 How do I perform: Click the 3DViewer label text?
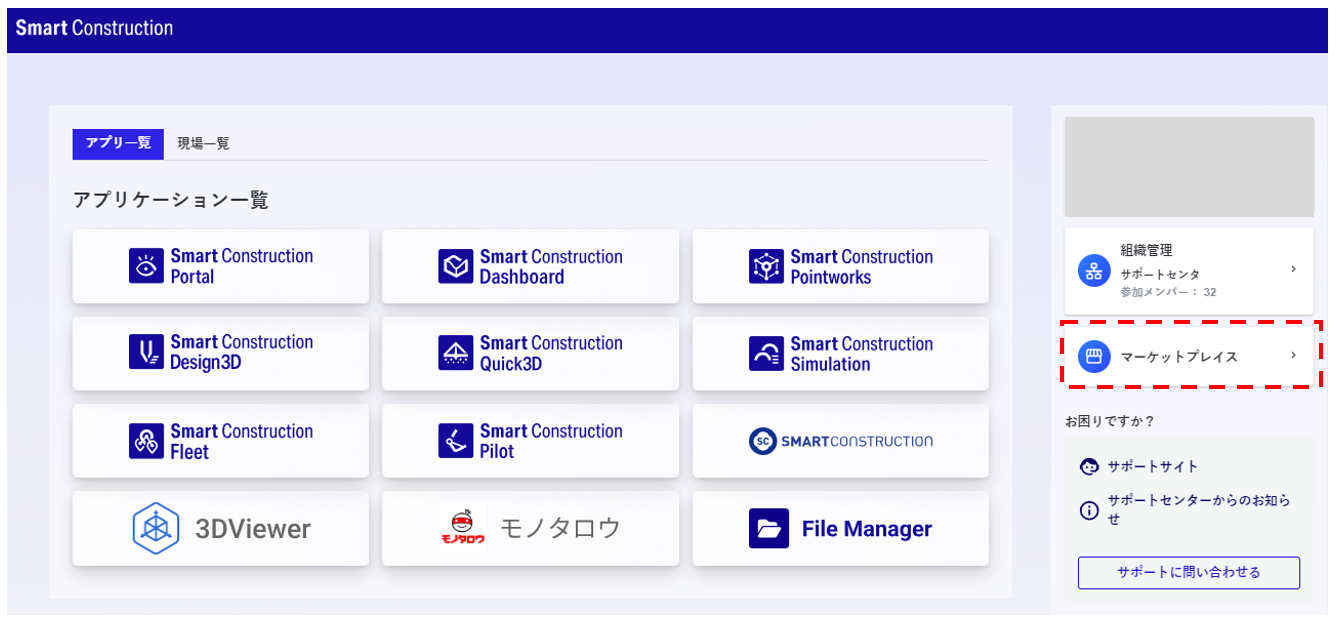253,529
